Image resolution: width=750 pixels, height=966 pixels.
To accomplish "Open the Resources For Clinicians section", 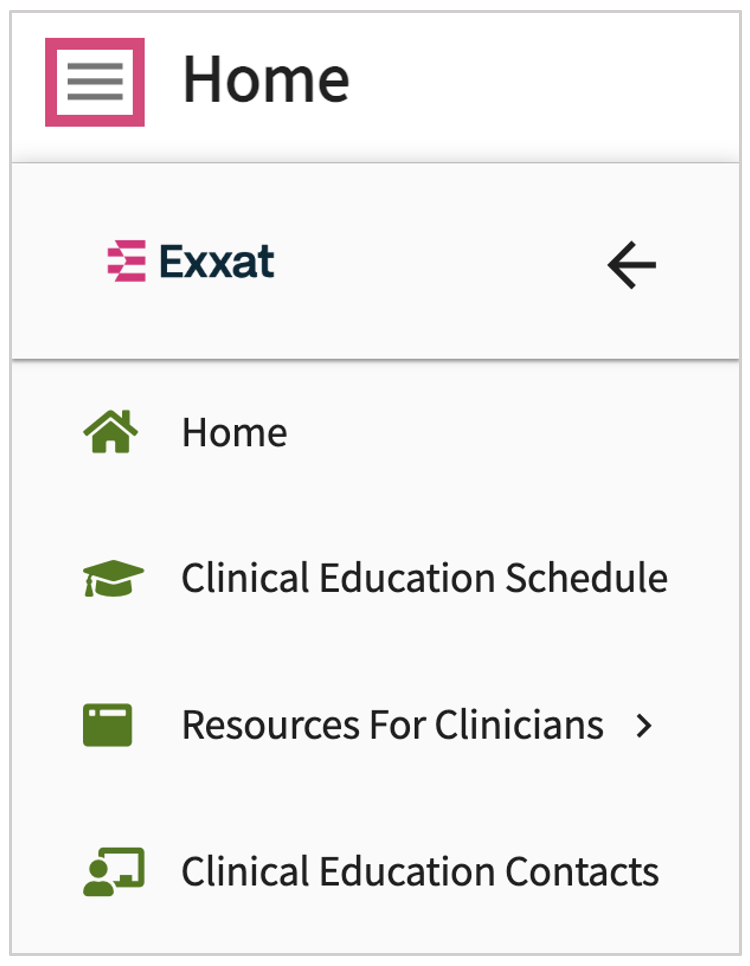I will click(390, 724).
